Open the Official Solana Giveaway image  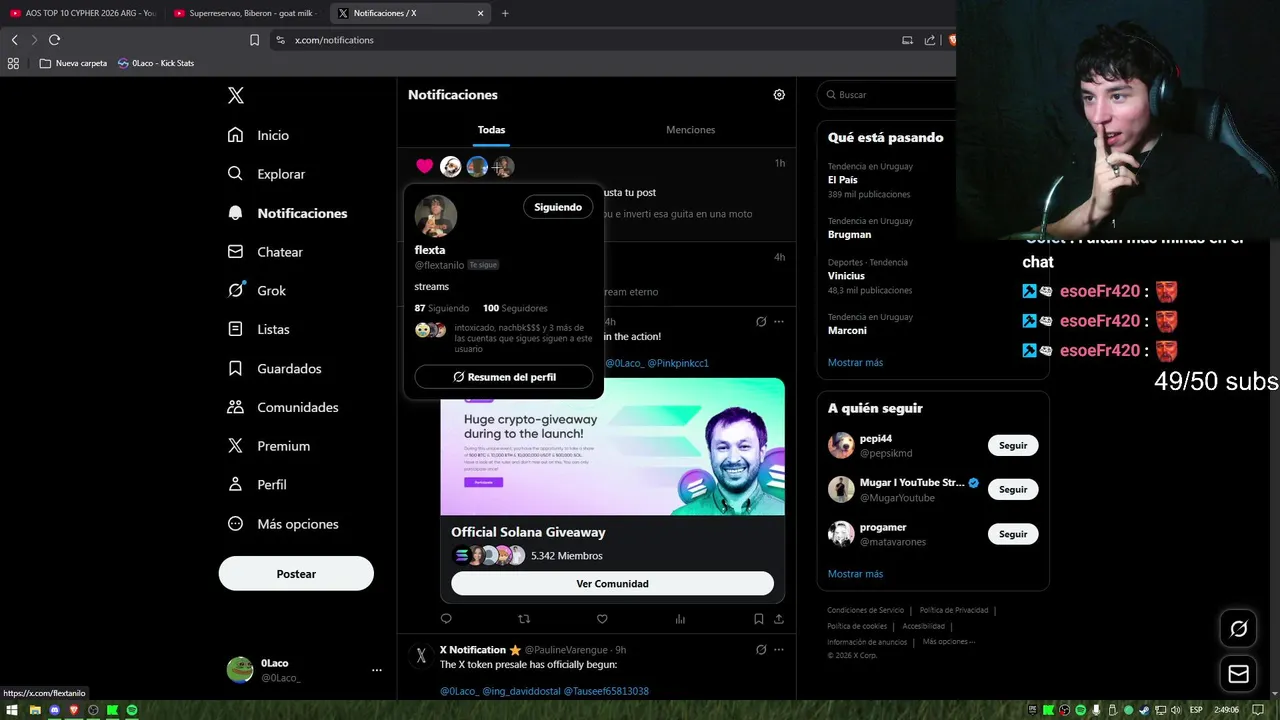pos(612,446)
